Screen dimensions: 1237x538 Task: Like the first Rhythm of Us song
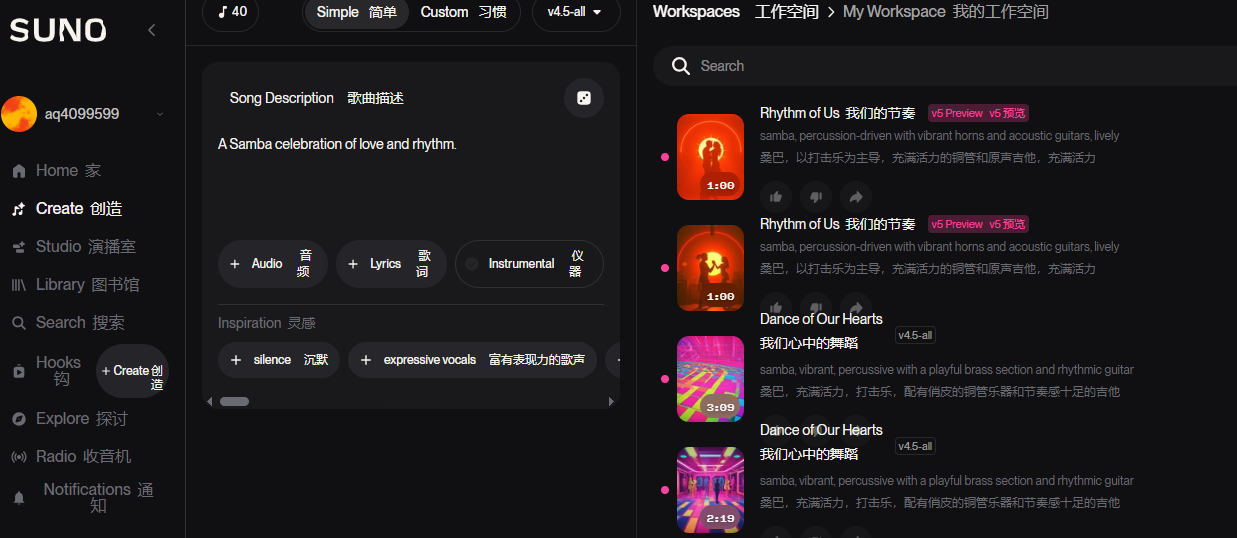coord(776,197)
